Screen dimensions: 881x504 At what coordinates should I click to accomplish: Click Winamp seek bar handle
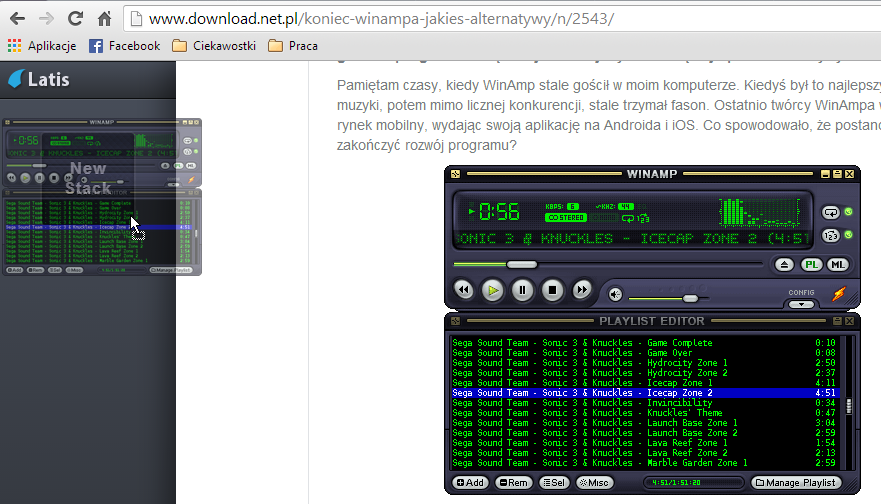[522, 264]
